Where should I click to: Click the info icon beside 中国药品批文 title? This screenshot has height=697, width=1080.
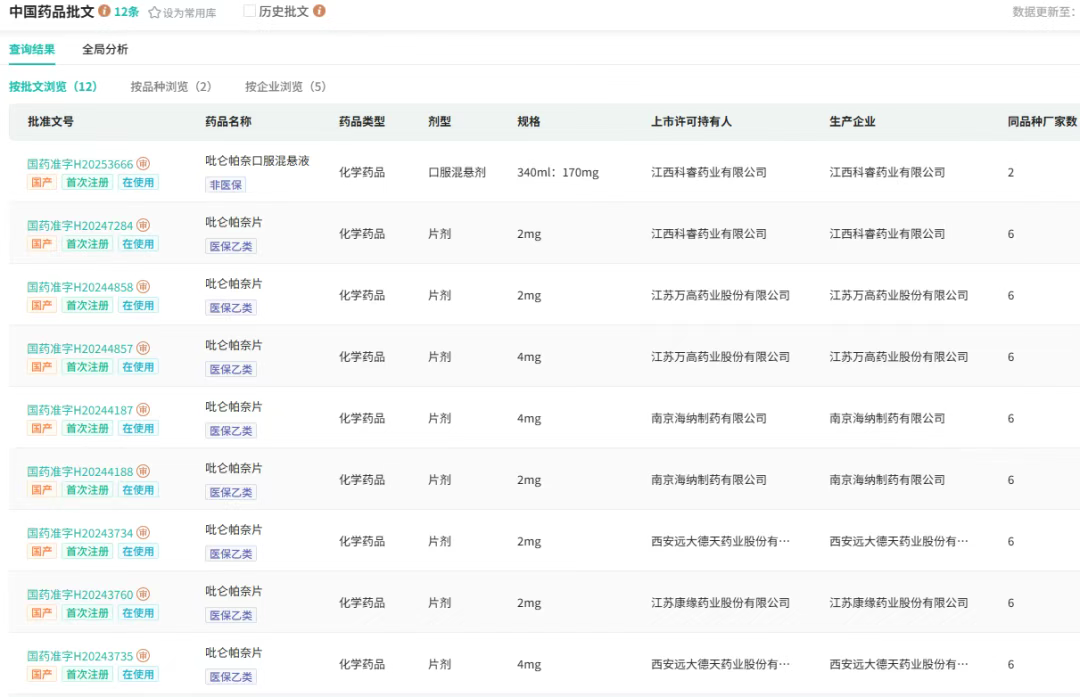[x=105, y=11]
